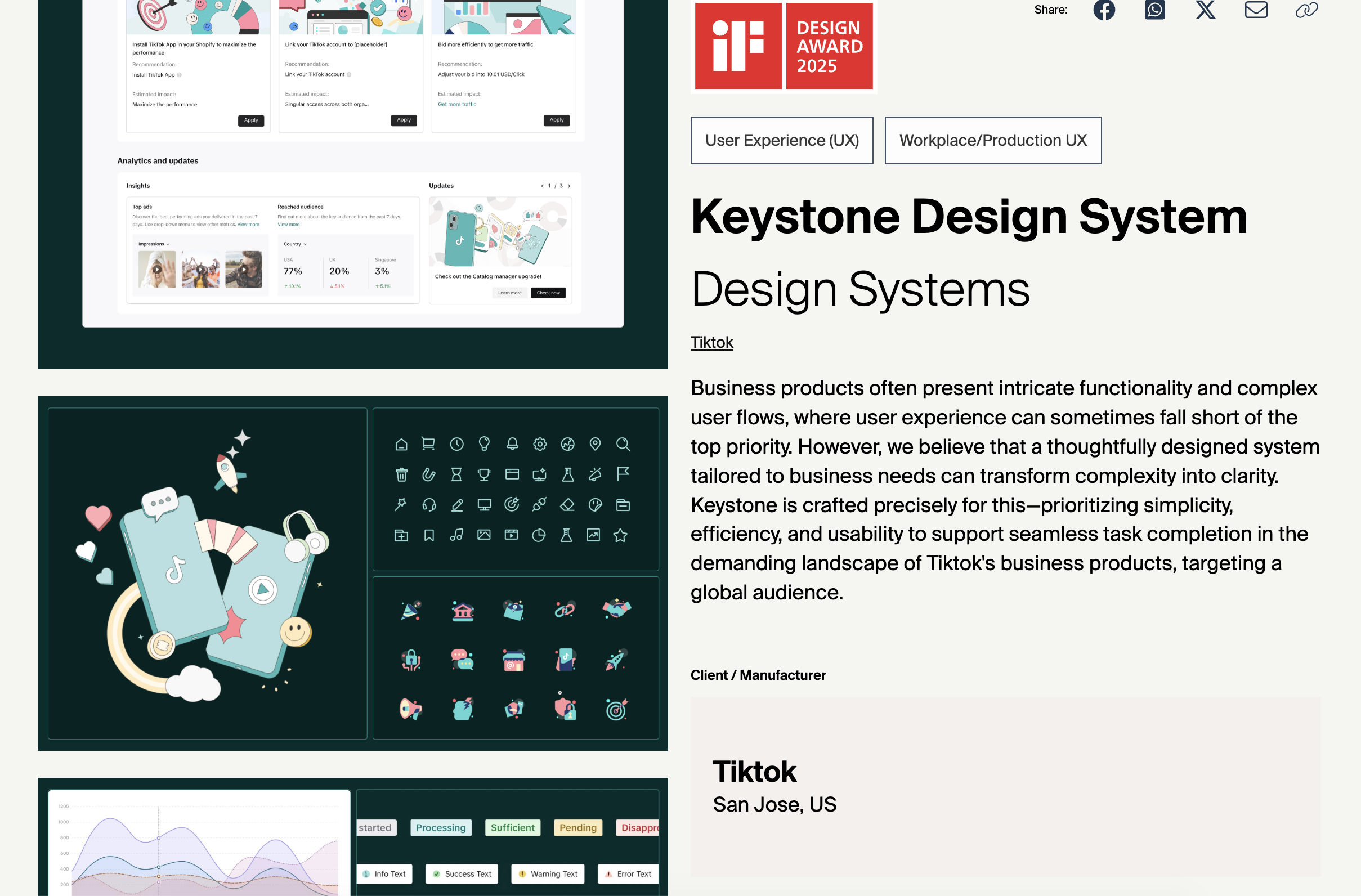
Task: Click the pink megaphone illustration icon
Action: 410,709
